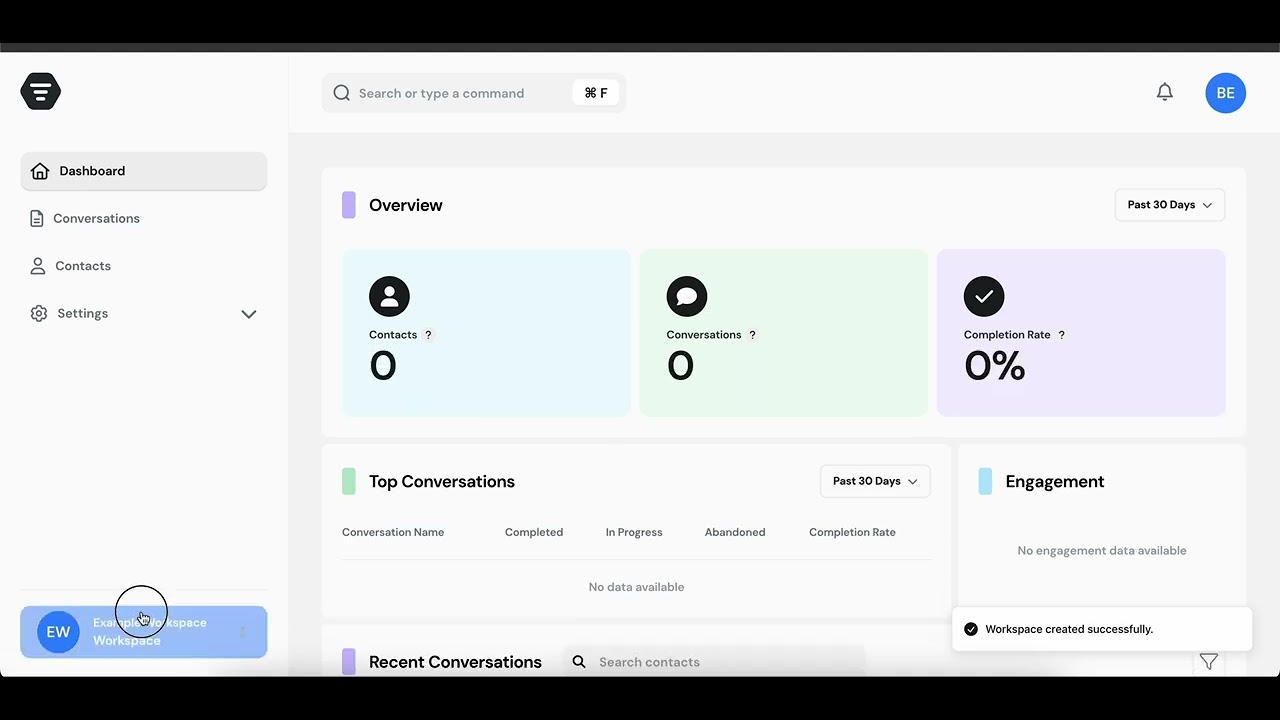Expand the Settings chevron in sidebar
Image resolution: width=1280 pixels, height=720 pixels.
(x=249, y=314)
